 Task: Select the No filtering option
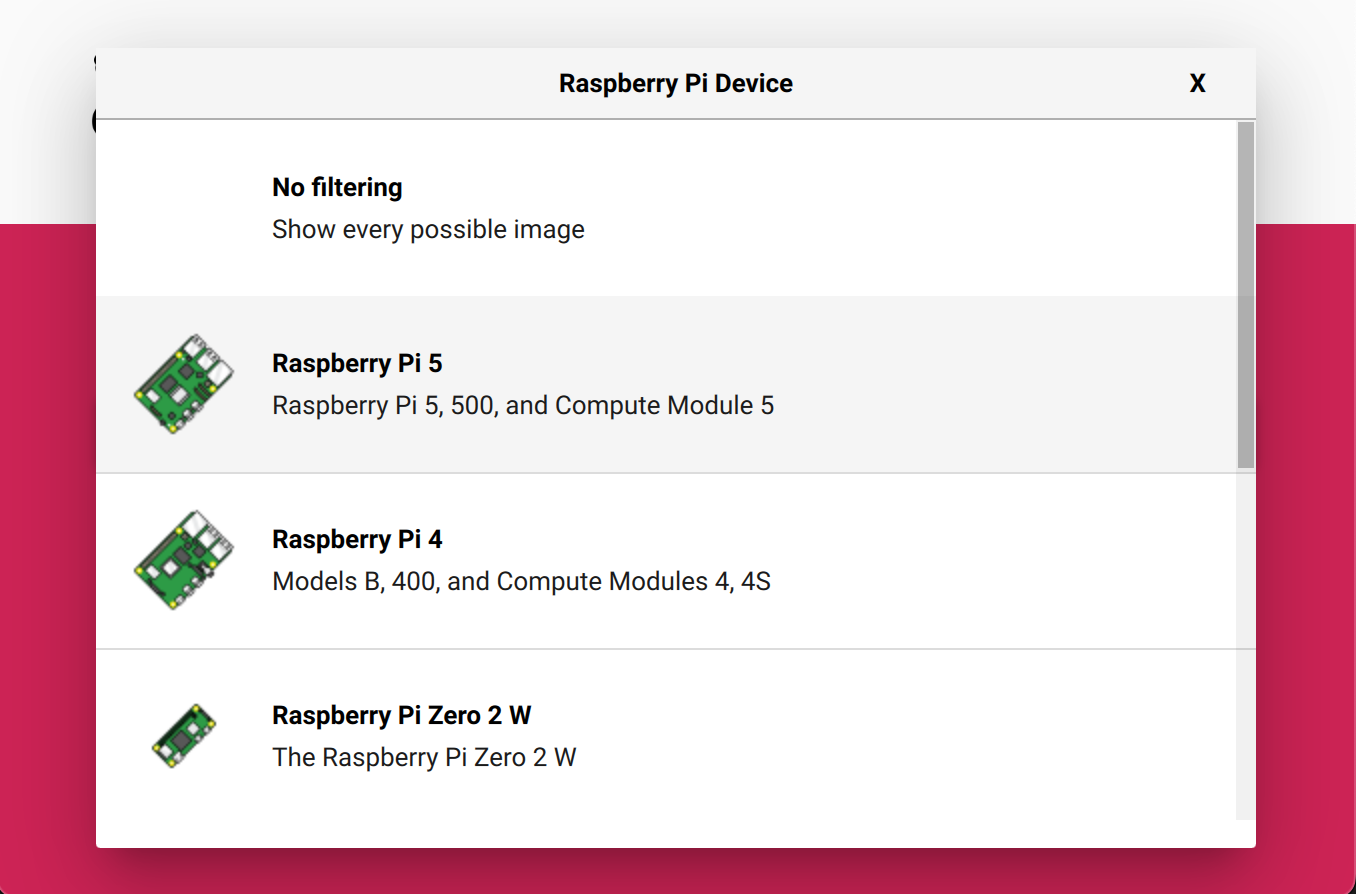point(666,208)
